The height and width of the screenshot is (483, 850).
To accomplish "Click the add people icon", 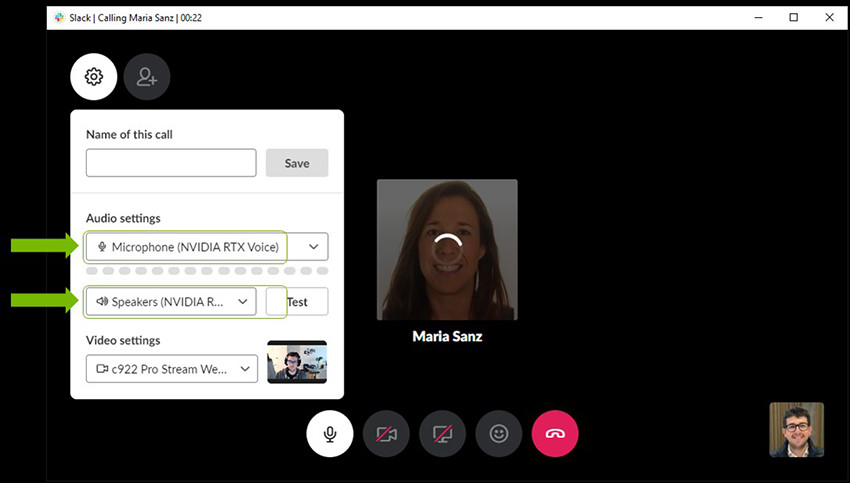I will [x=147, y=76].
